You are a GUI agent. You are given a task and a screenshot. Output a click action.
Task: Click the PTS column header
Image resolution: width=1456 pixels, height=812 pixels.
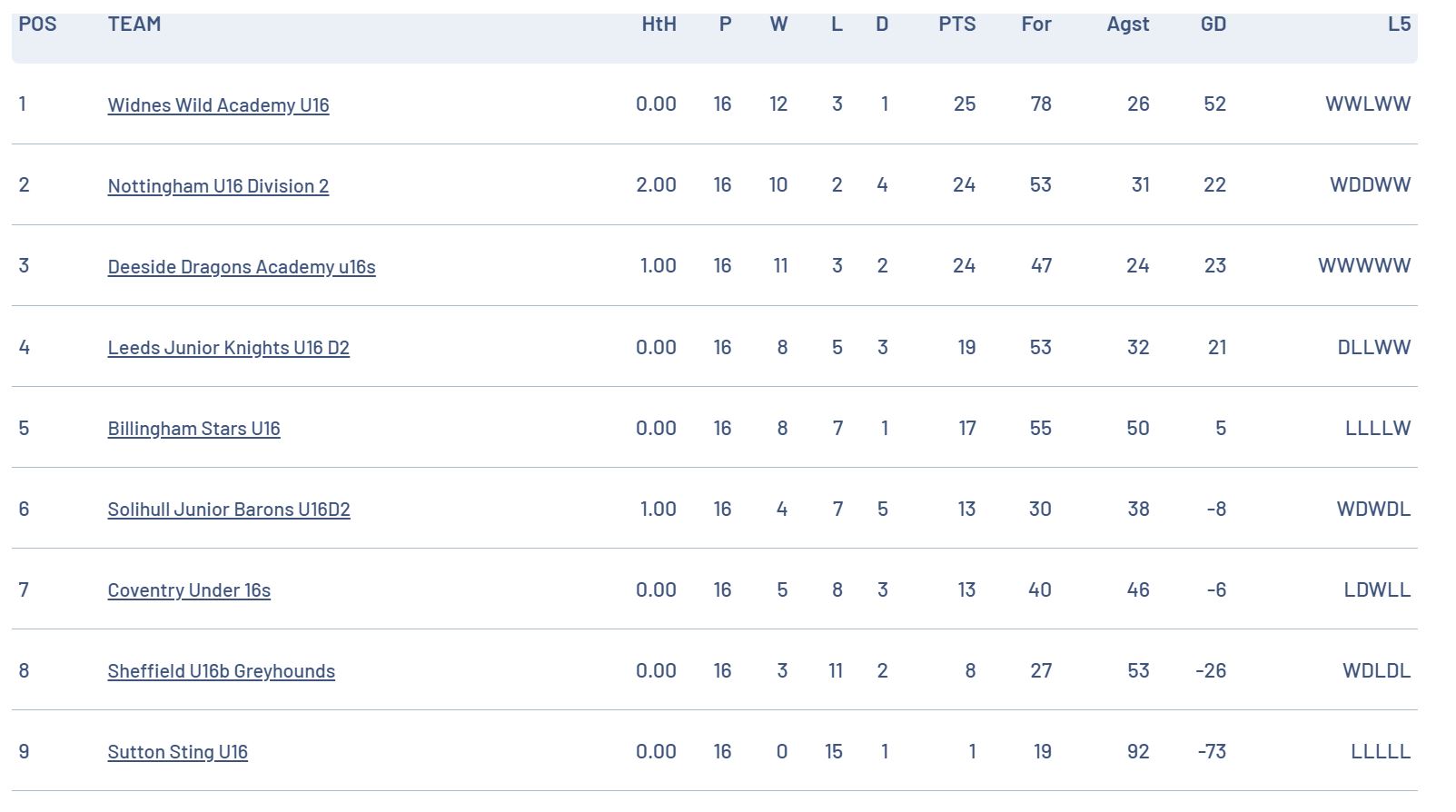957,25
